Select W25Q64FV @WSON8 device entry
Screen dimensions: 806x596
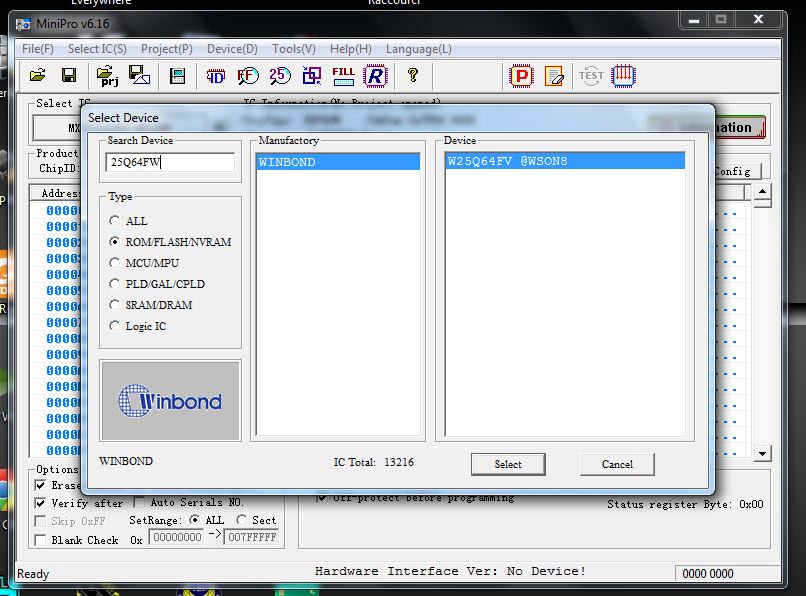click(x=564, y=161)
